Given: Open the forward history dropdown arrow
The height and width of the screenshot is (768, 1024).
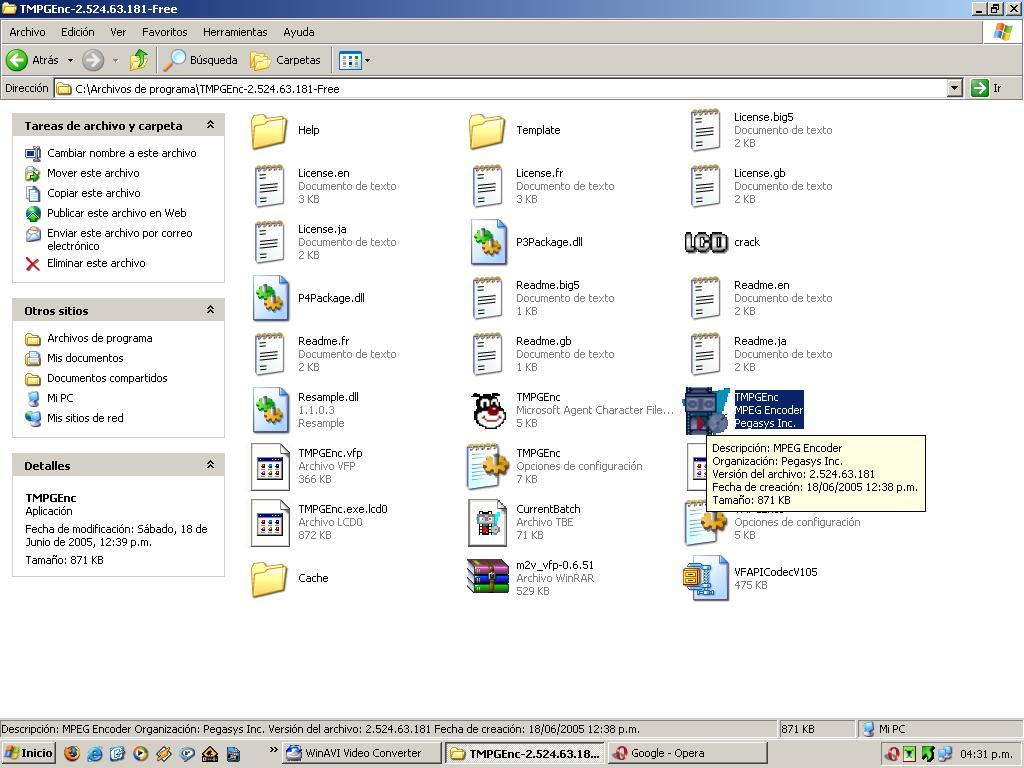Looking at the screenshot, I should tap(116, 60).
